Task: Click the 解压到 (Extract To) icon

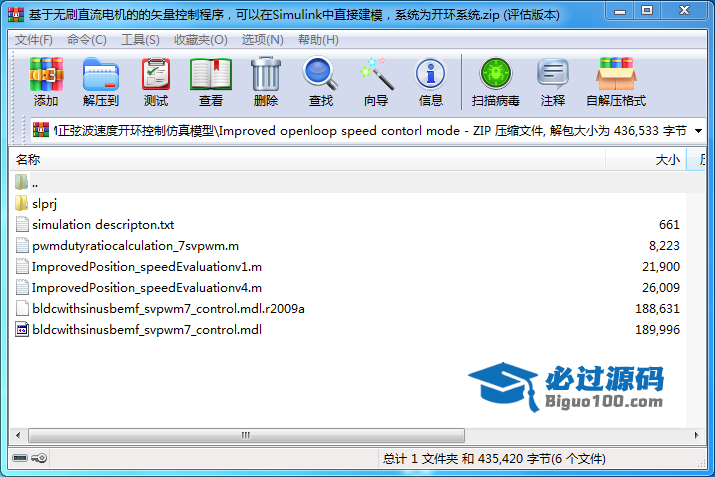Action: (x=101, y=74)
